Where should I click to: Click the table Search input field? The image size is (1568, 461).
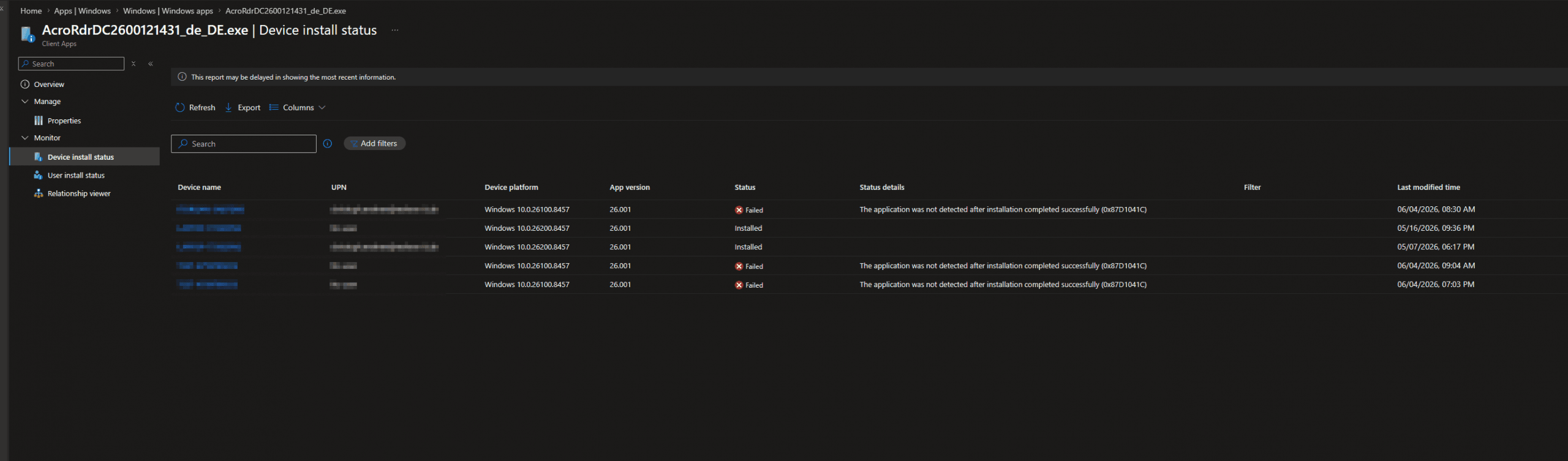[x=244, y=144]
